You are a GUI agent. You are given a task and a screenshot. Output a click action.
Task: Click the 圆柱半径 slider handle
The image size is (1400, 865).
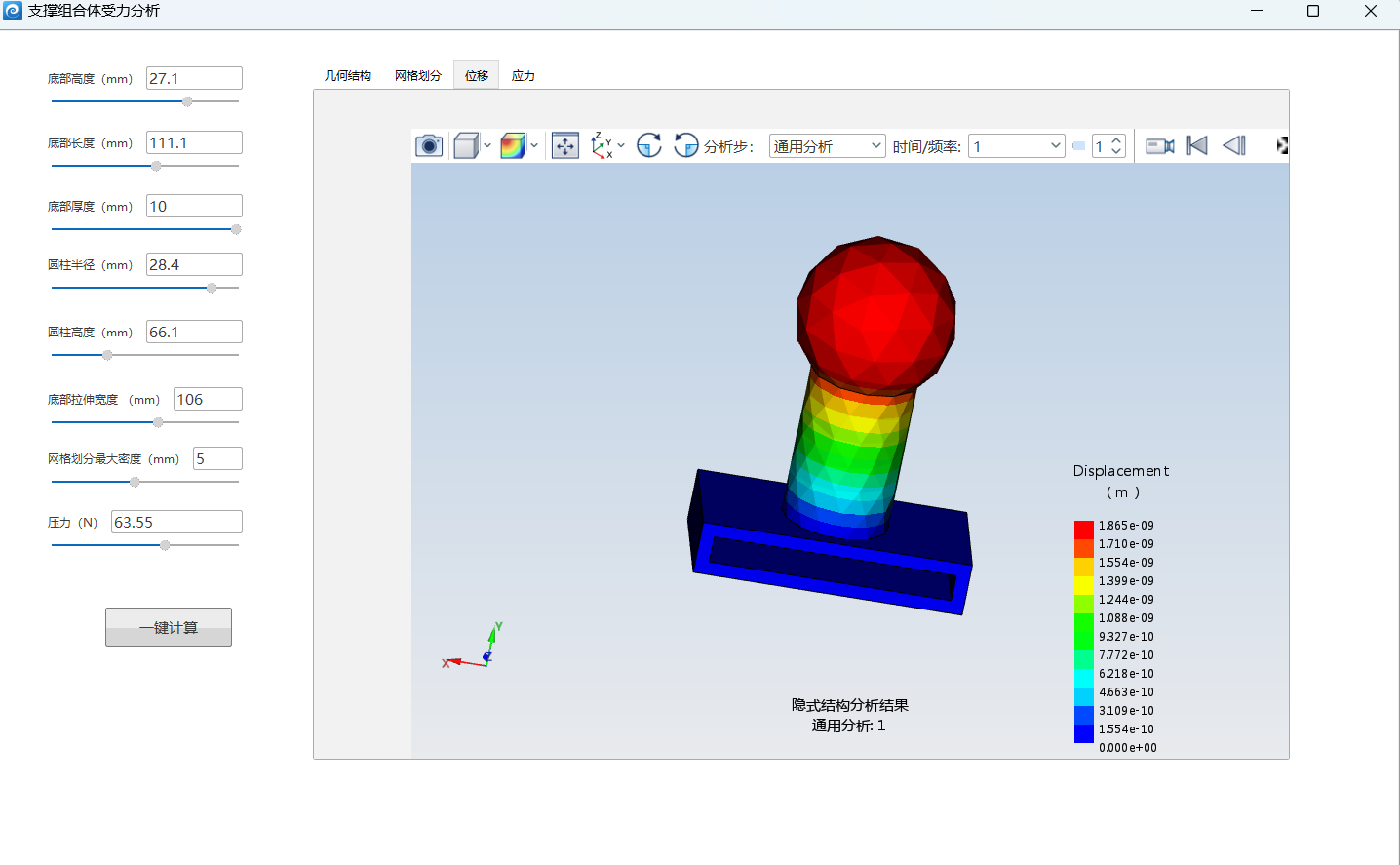pyautogui.click(x=212, y=288)
